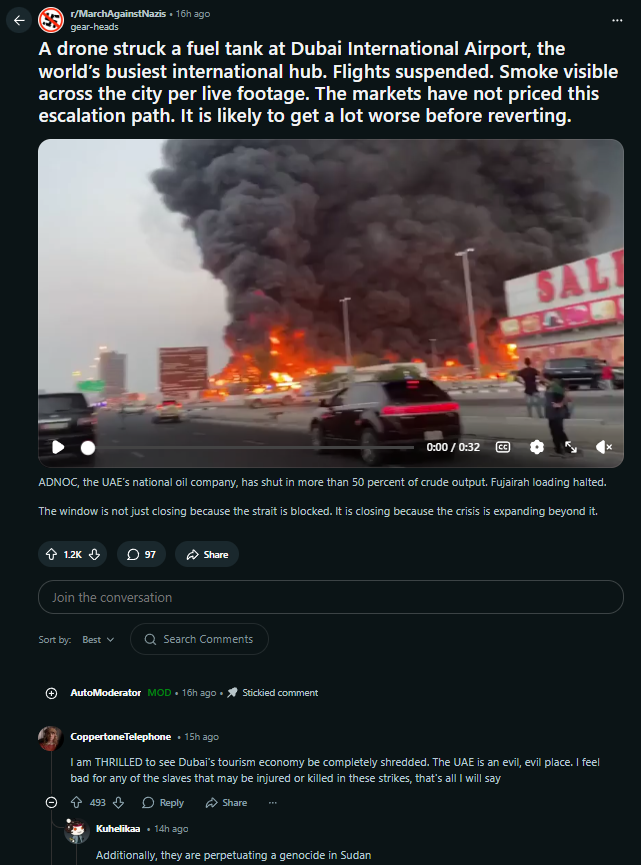
Task: Upvote the post with 1.2K votes
Action: coord(51,554)
